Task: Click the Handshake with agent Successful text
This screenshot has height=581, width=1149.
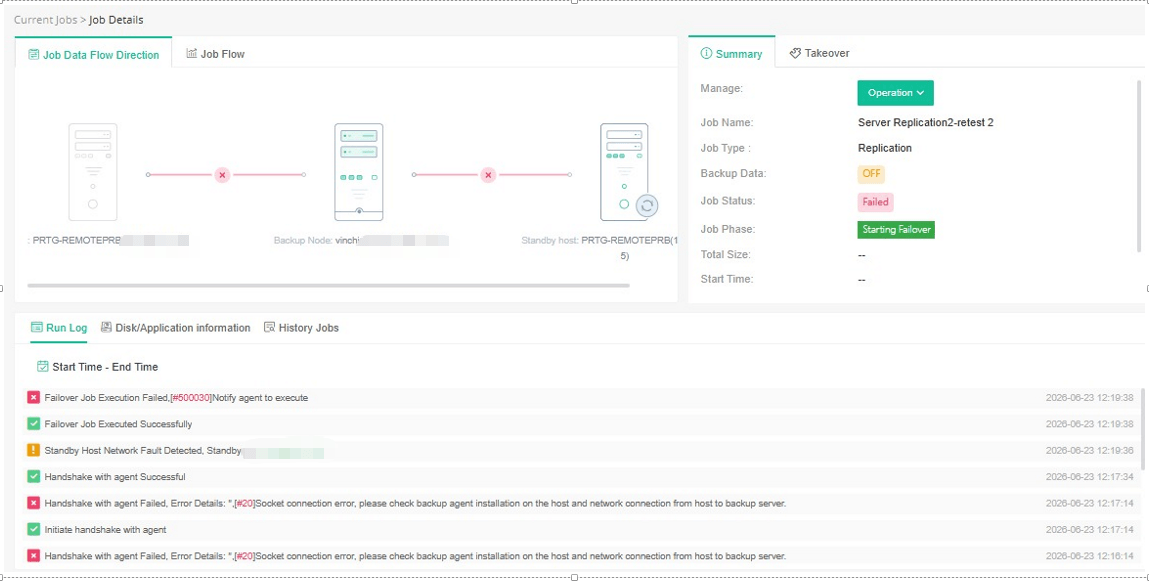Action: pyautogui.click(x=115, y=477)
